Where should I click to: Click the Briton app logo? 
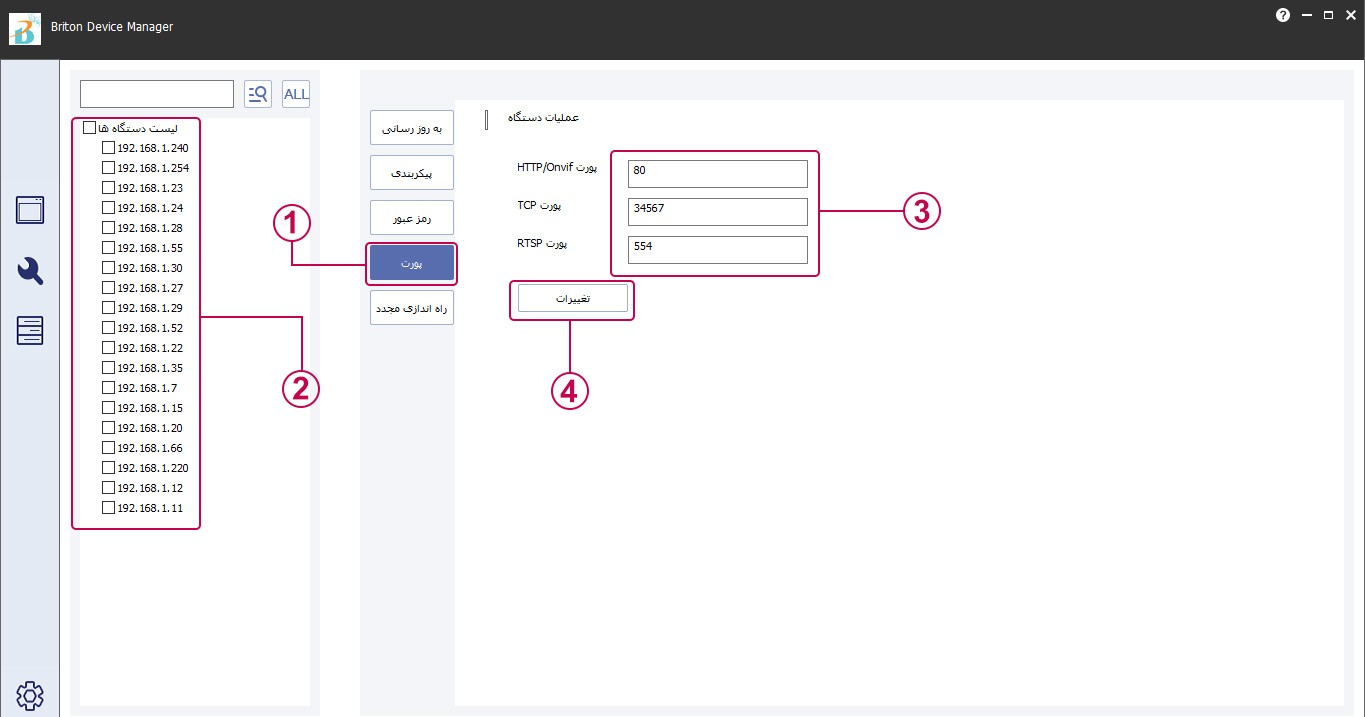[x=24, y=28]
